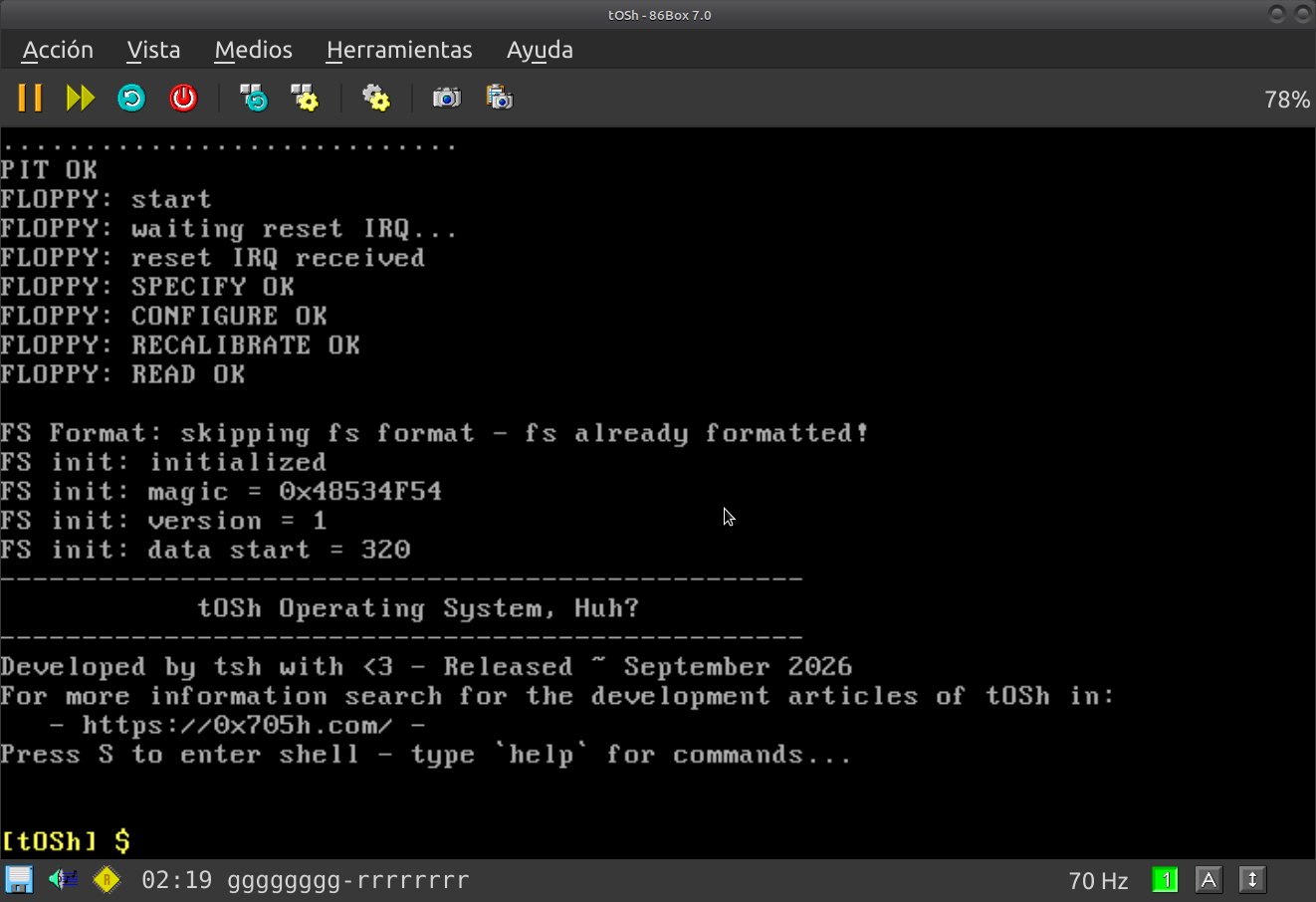Click the 'Developed by tsh with <3' line
1316x902 pixels.
coord(426,667)
